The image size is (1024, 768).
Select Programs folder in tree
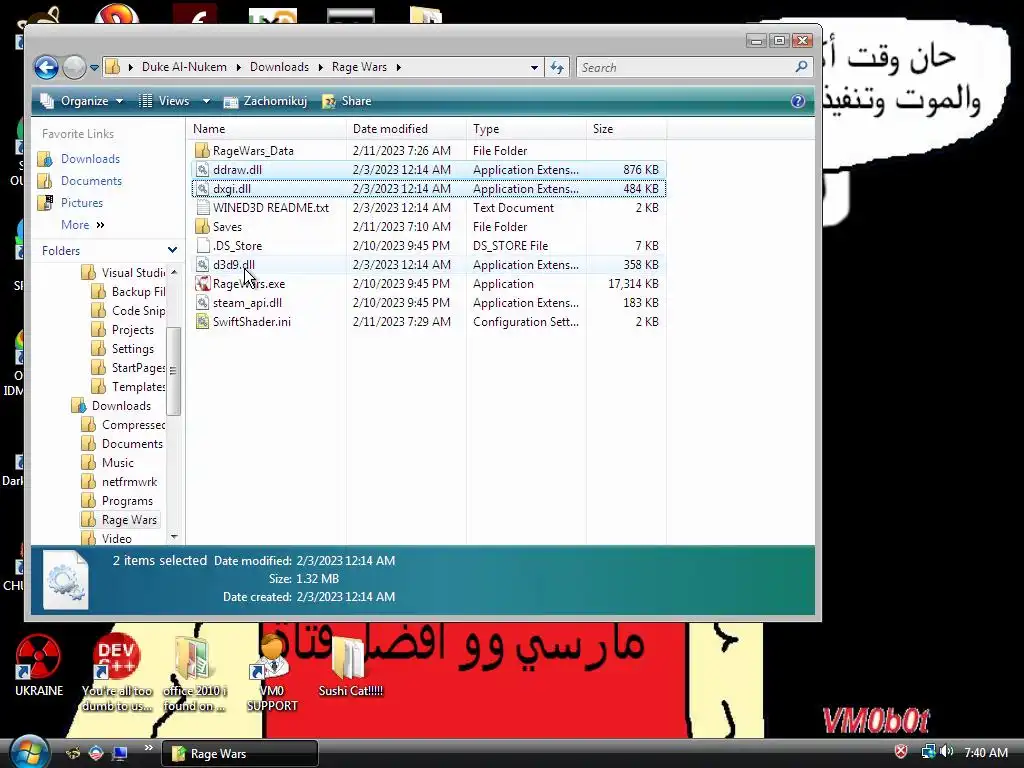[118, 500]
